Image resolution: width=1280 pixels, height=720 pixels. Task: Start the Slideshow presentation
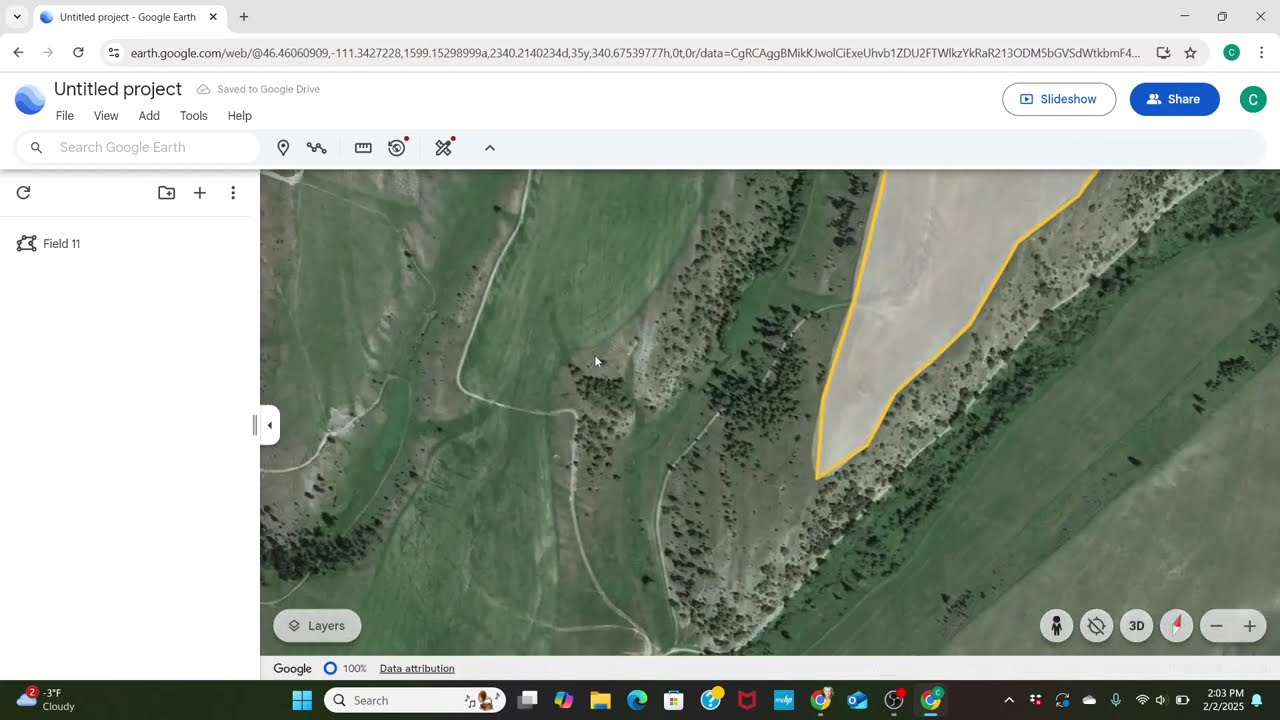coord(1059,99)
